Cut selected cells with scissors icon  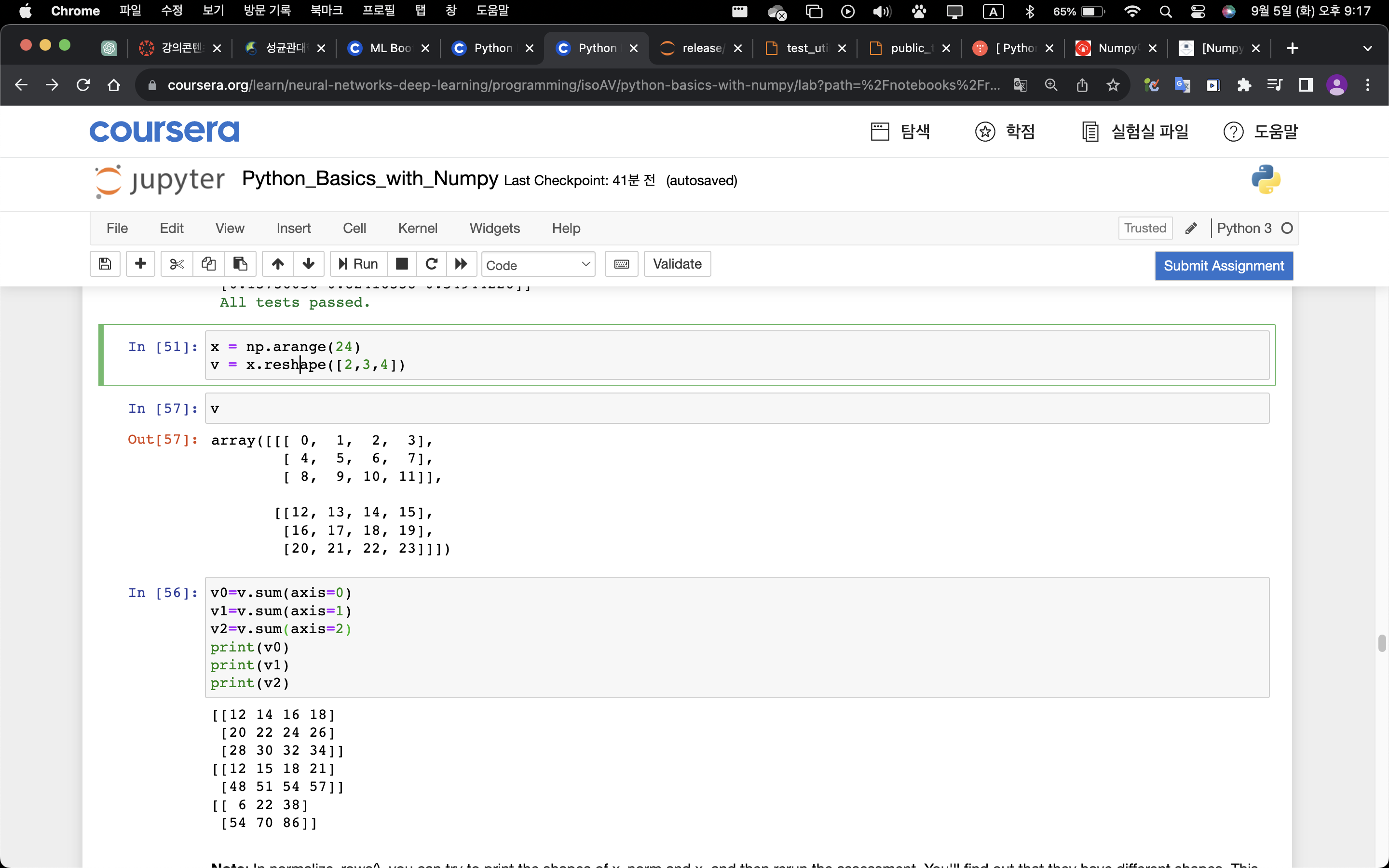177,264
